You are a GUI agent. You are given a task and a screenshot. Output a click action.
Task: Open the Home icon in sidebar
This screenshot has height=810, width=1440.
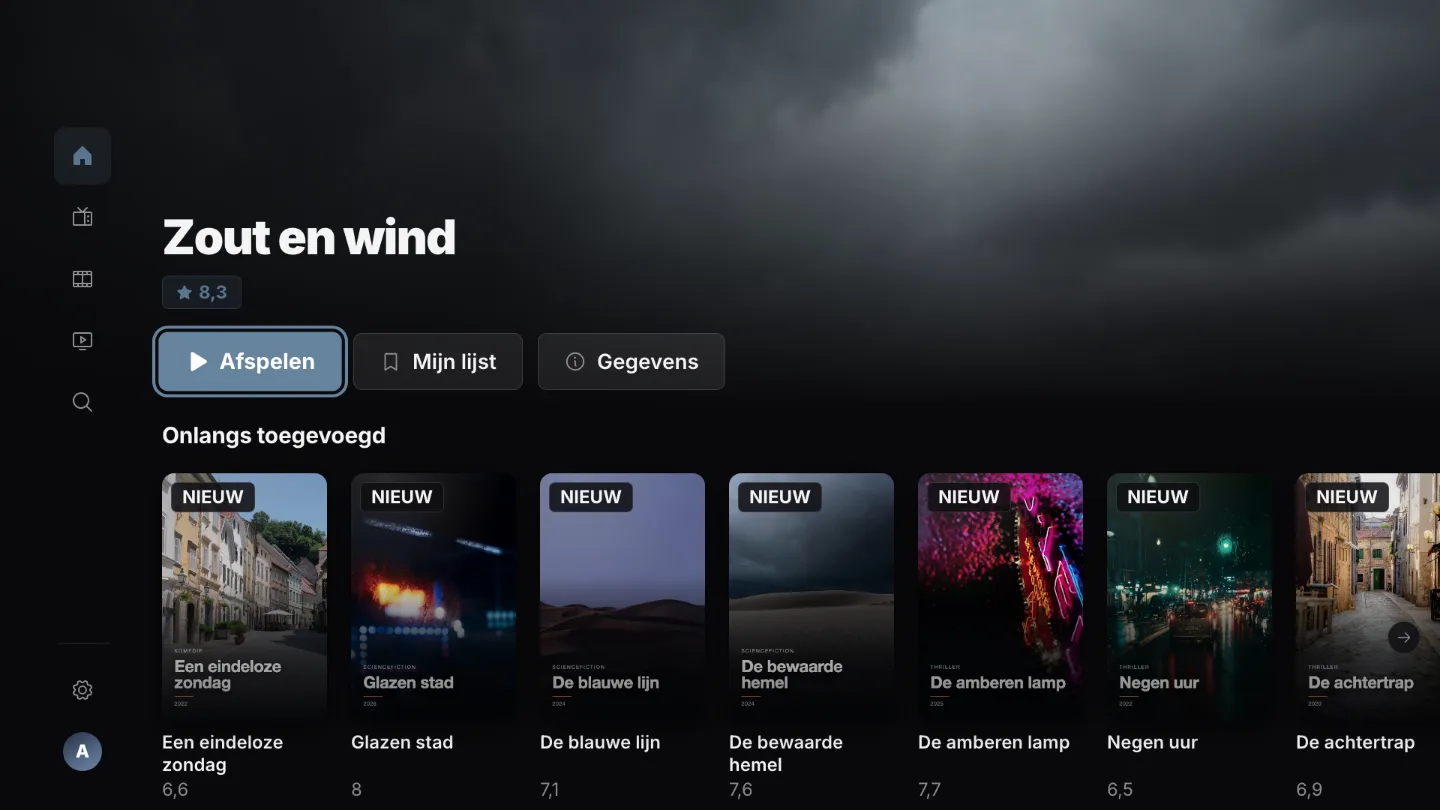(x=82, y=156)
